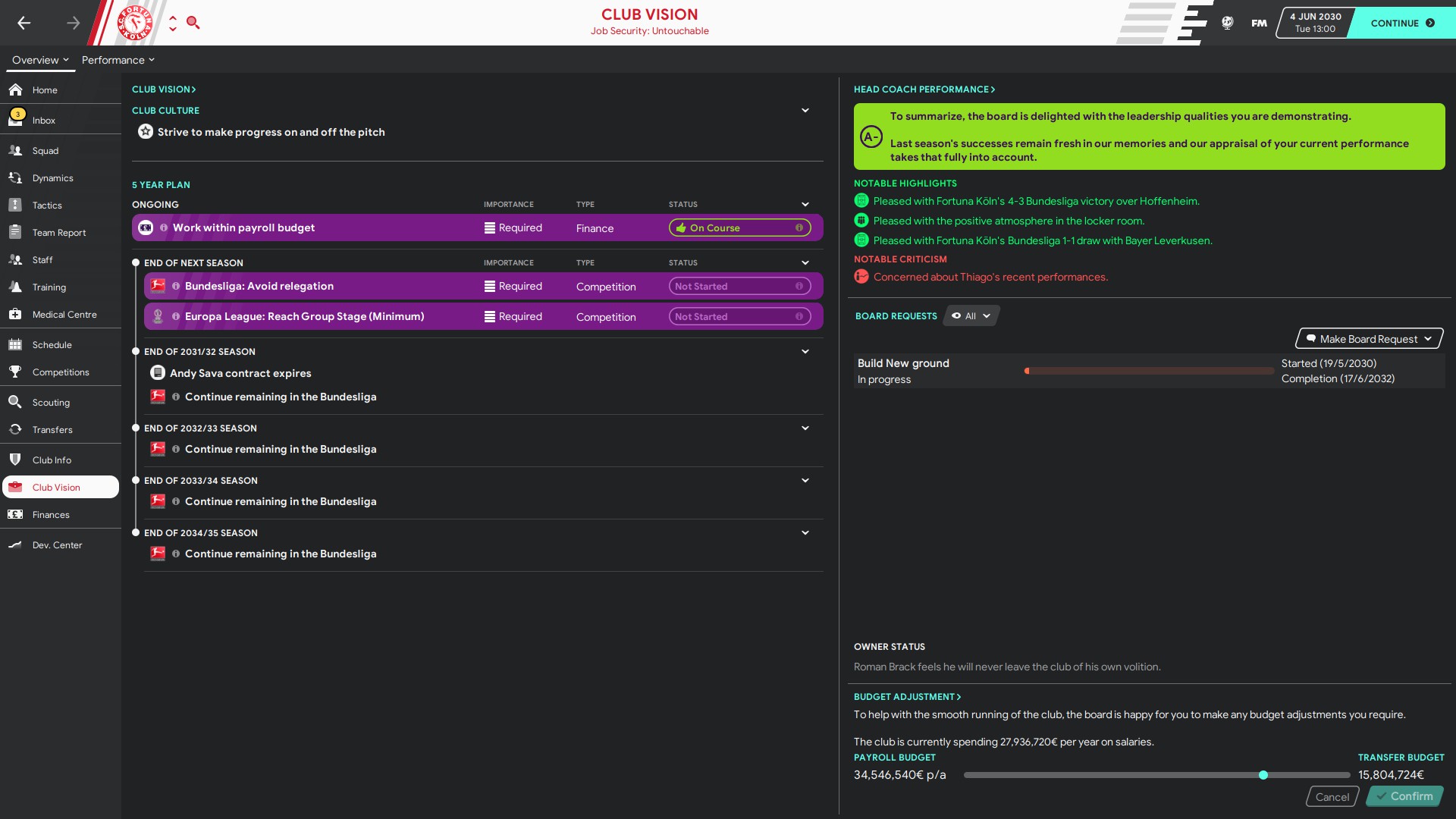The image size is (1456, 819).
Task: Open the Overview tab menu
Action: [40, 60]
